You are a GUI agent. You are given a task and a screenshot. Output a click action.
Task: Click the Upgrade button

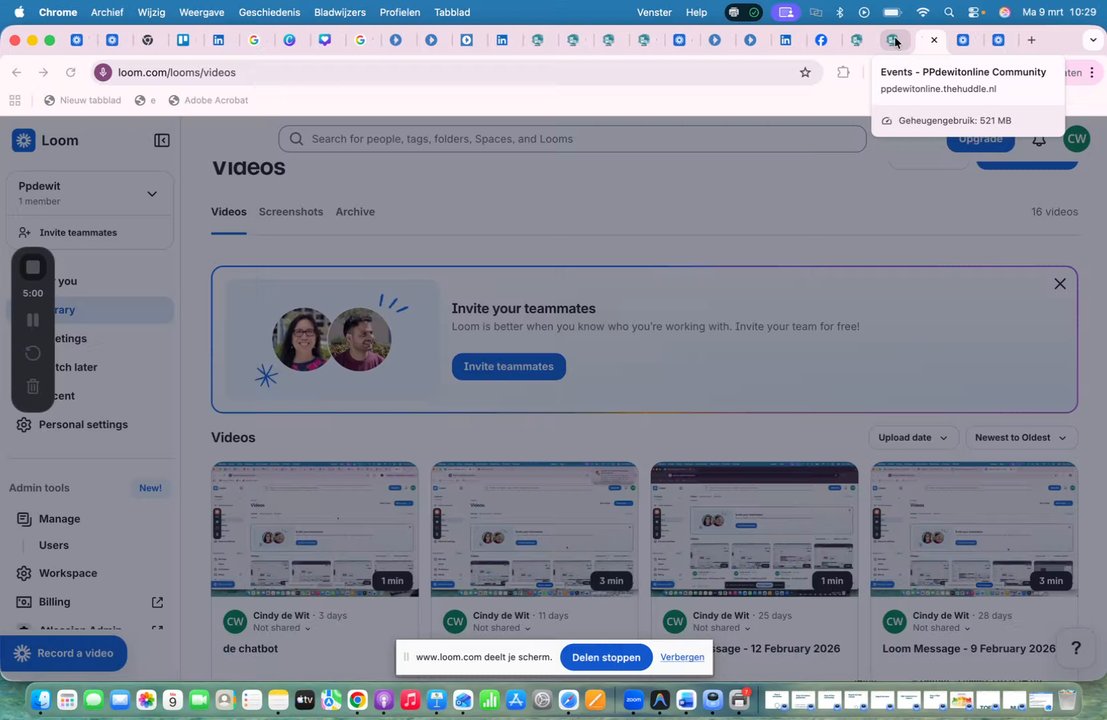click(x=981, y=139)
